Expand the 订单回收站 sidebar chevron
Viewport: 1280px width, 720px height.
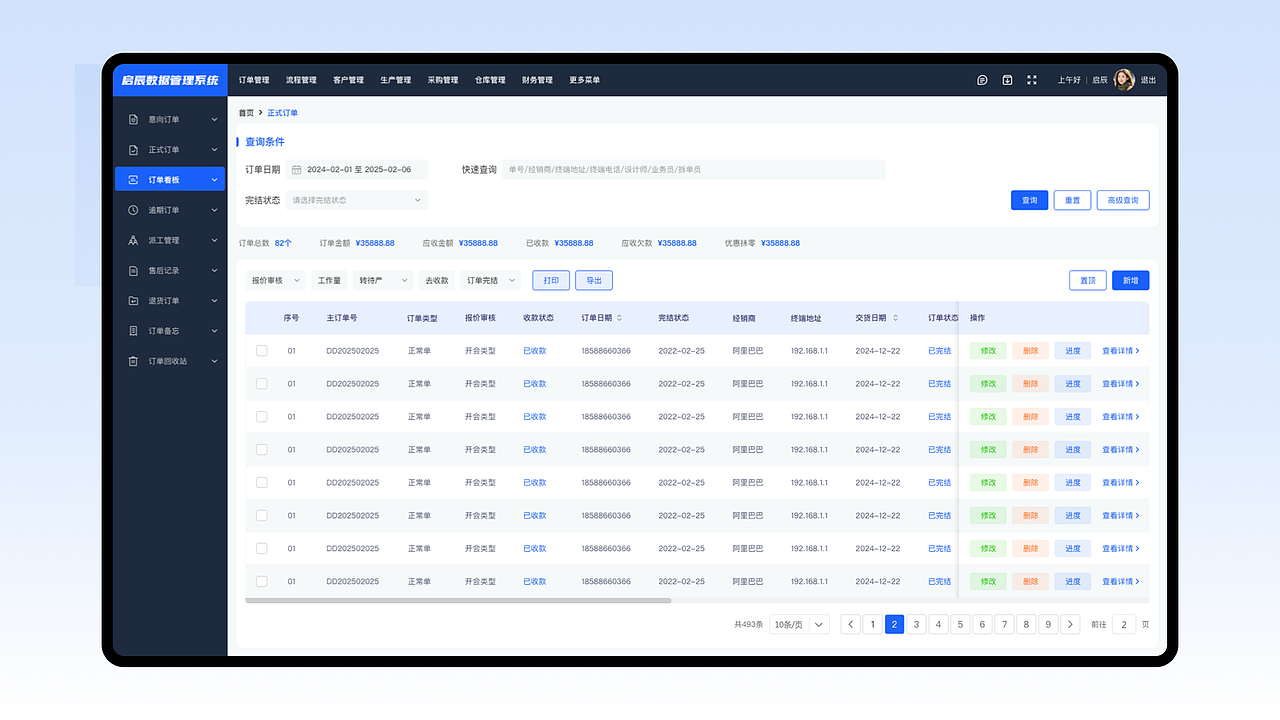(214, 361)
